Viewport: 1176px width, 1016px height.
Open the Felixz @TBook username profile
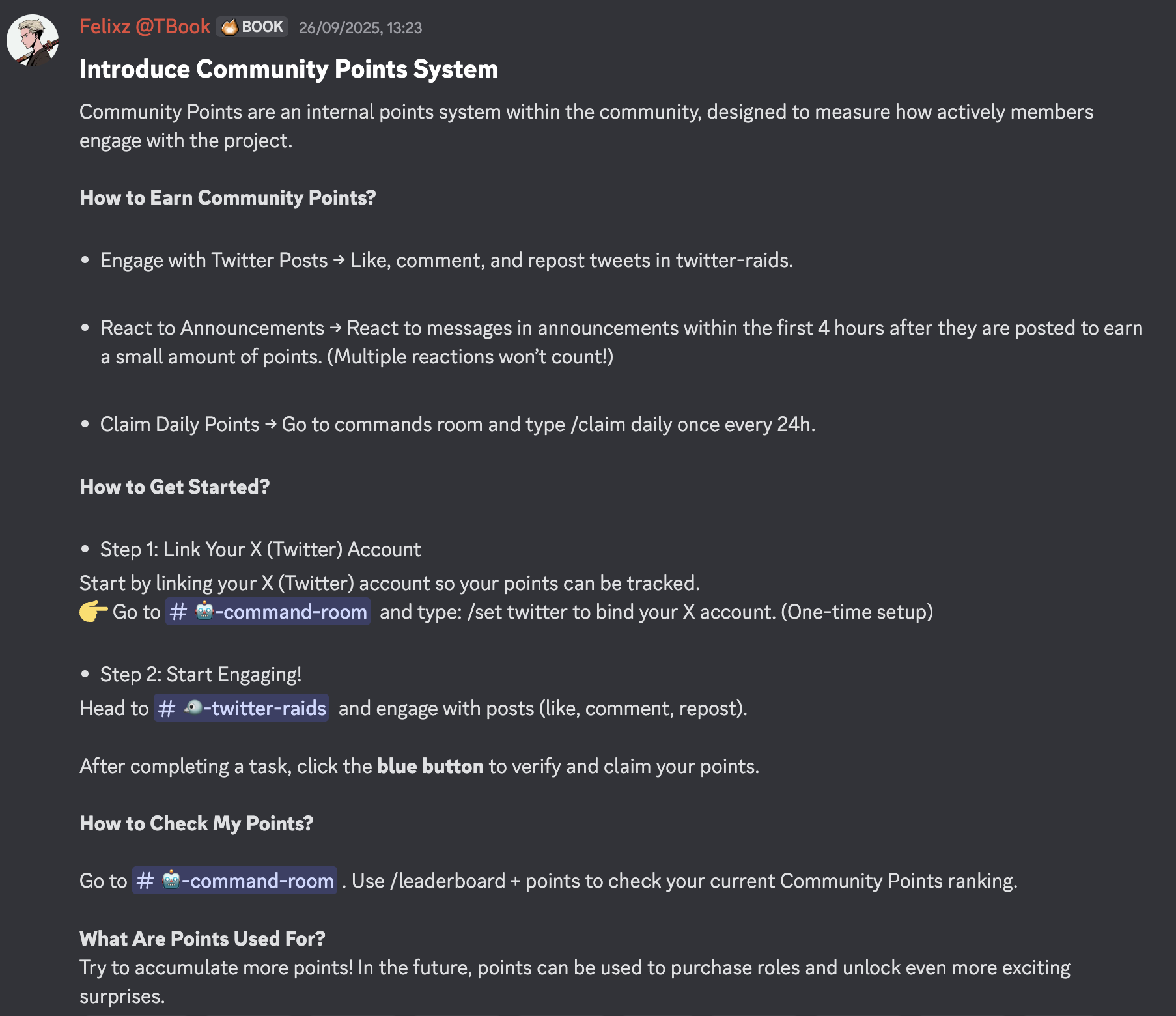pos(145,27)
